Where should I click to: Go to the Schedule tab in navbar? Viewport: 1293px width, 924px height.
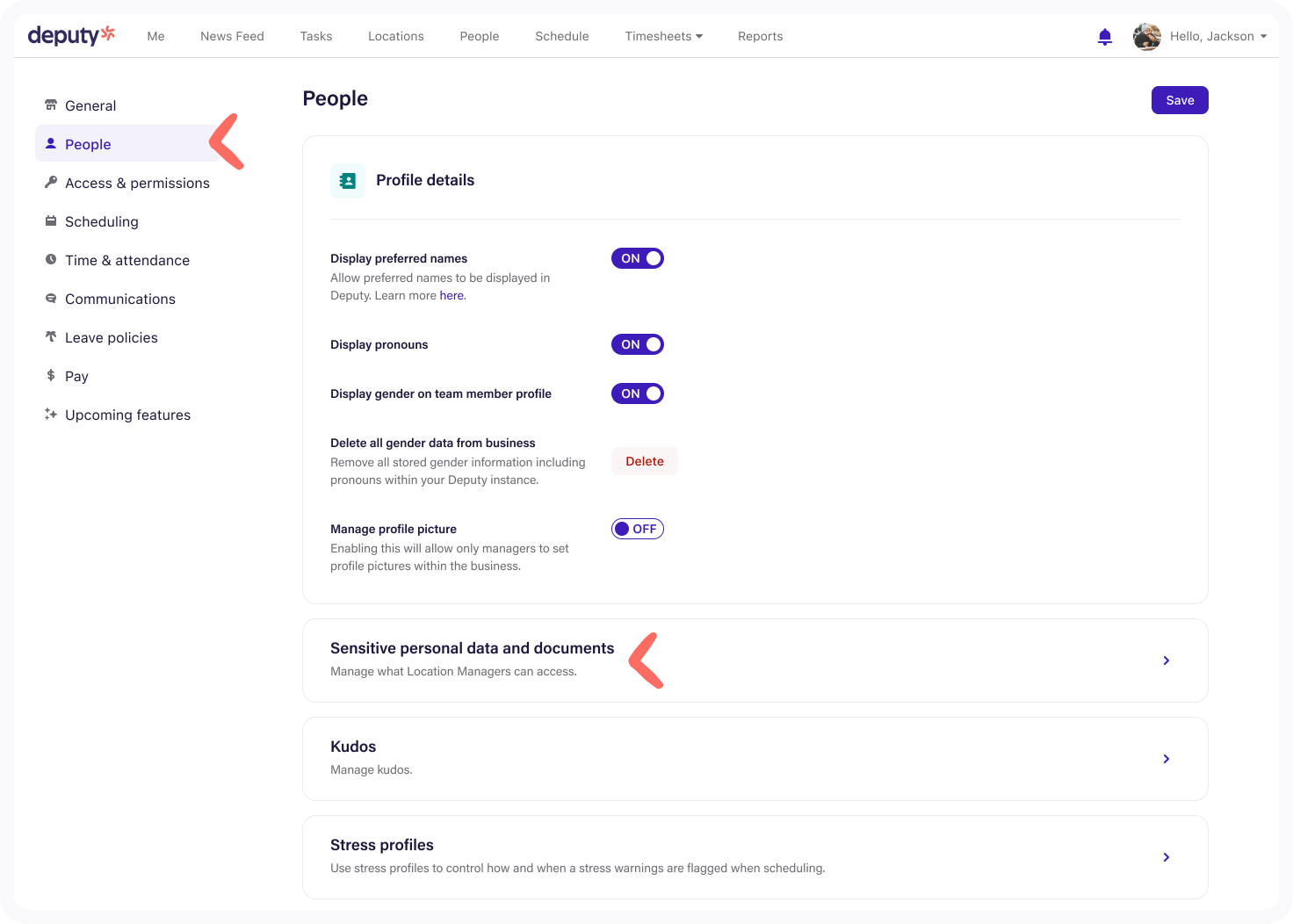[561, 36]
